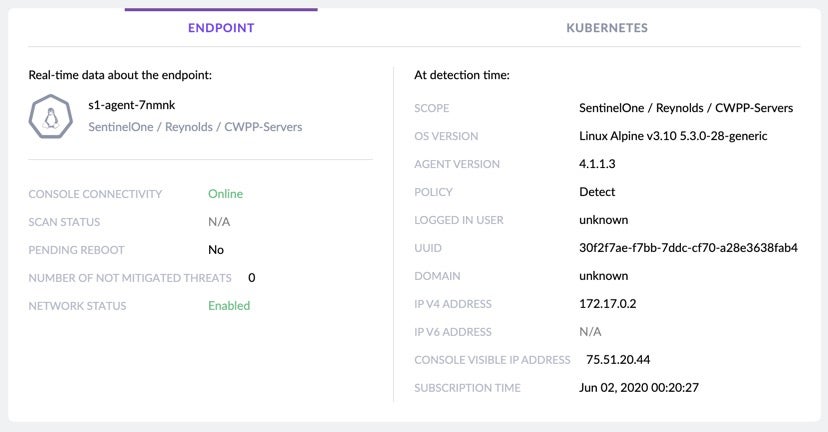Click the IP V6 Address N/A value
Image resolution: width=828 pixels, height=432 pixels.
(590, 332)
